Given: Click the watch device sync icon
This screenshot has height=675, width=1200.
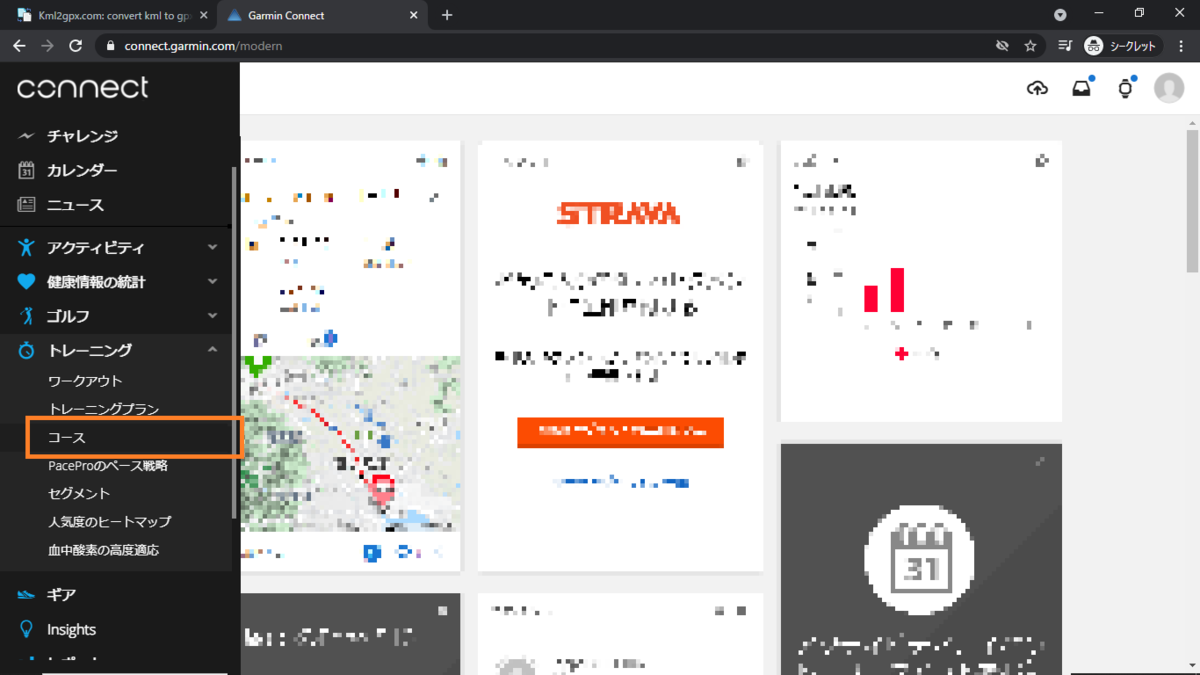Looking at the screenshot, I should coord(1125,89).
